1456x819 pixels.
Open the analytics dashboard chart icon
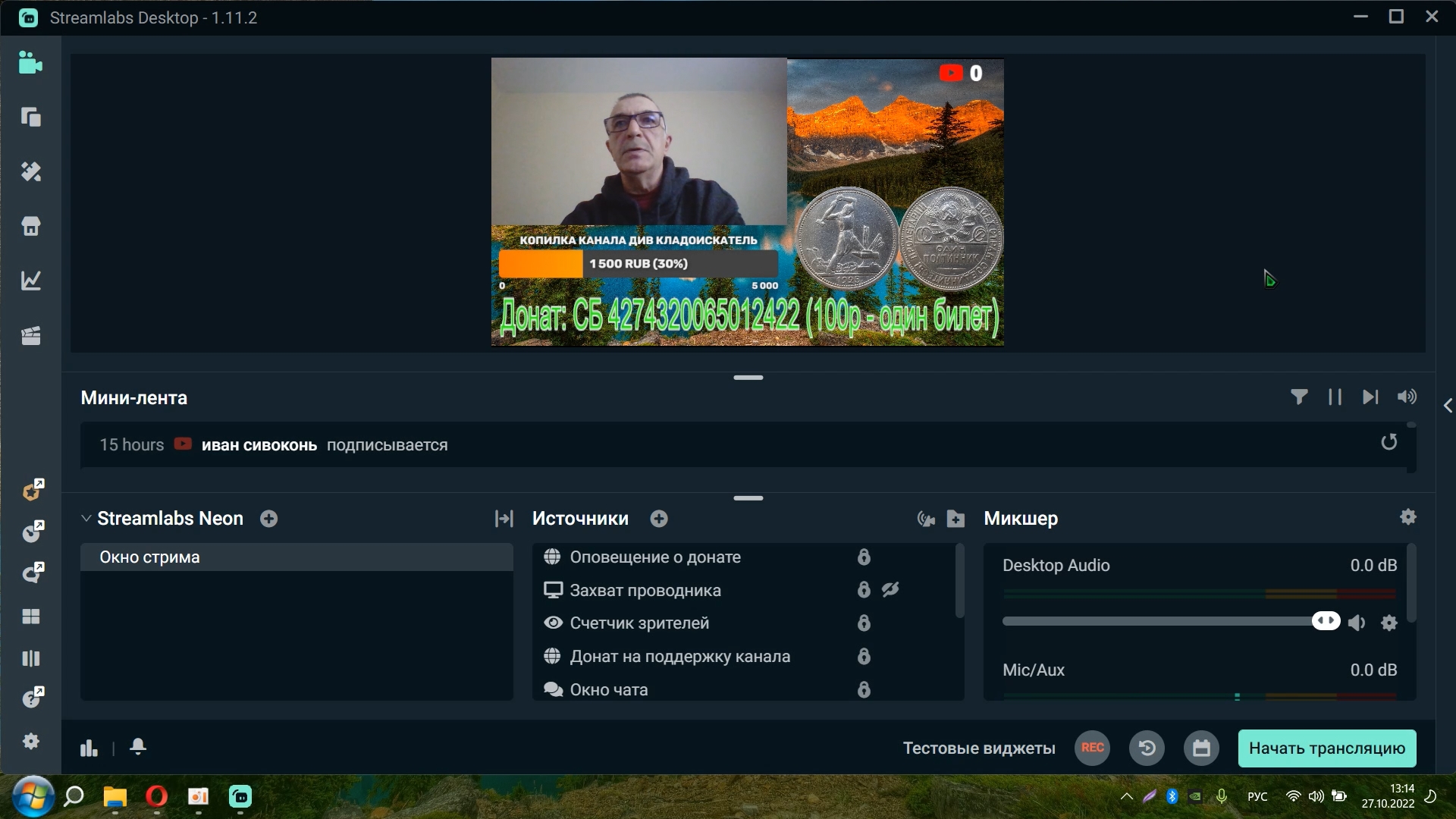(31, 281)
